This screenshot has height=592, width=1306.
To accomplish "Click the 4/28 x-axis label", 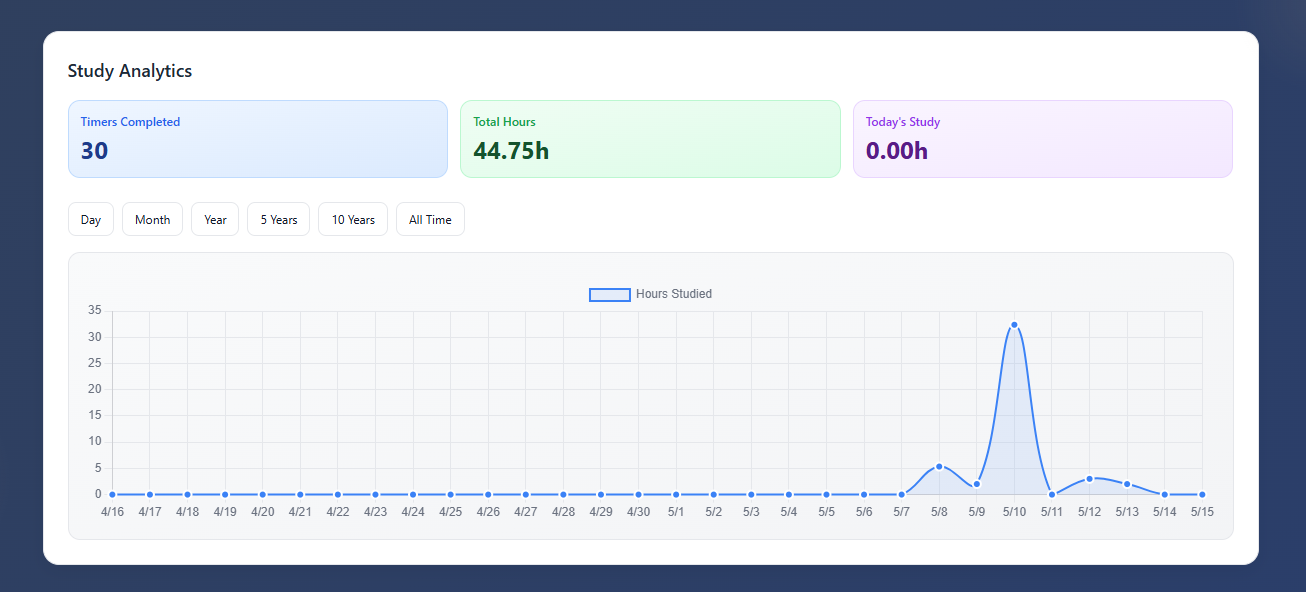I will click(x=563, y=512).
